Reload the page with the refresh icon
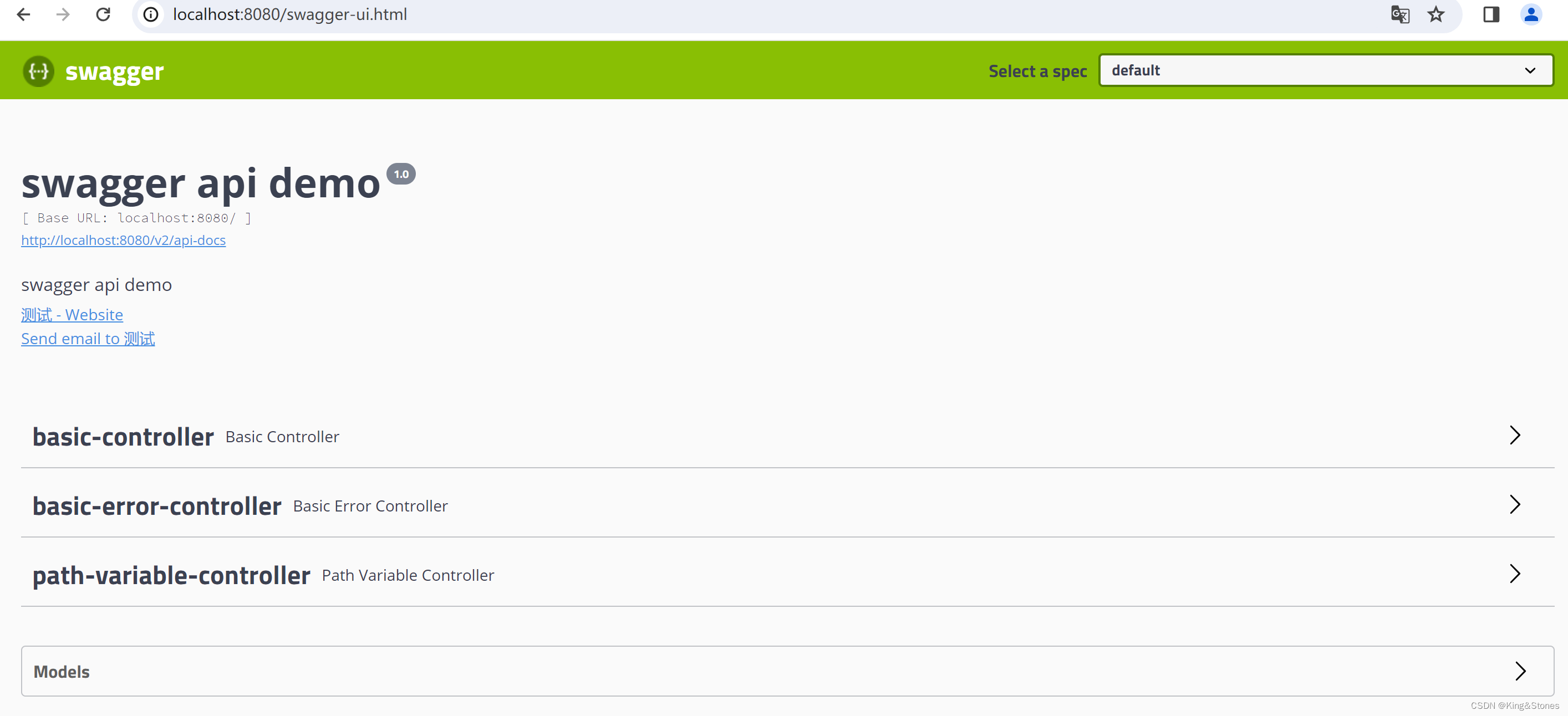The image size is (1568, 716). pyautogui.click(x=103, y=14)
